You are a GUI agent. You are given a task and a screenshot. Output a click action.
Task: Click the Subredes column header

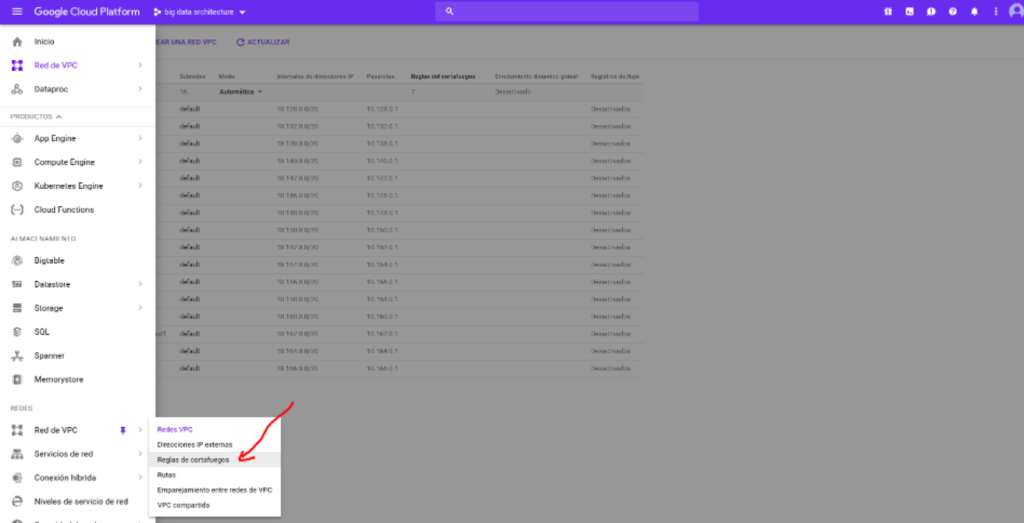[193, 76]
